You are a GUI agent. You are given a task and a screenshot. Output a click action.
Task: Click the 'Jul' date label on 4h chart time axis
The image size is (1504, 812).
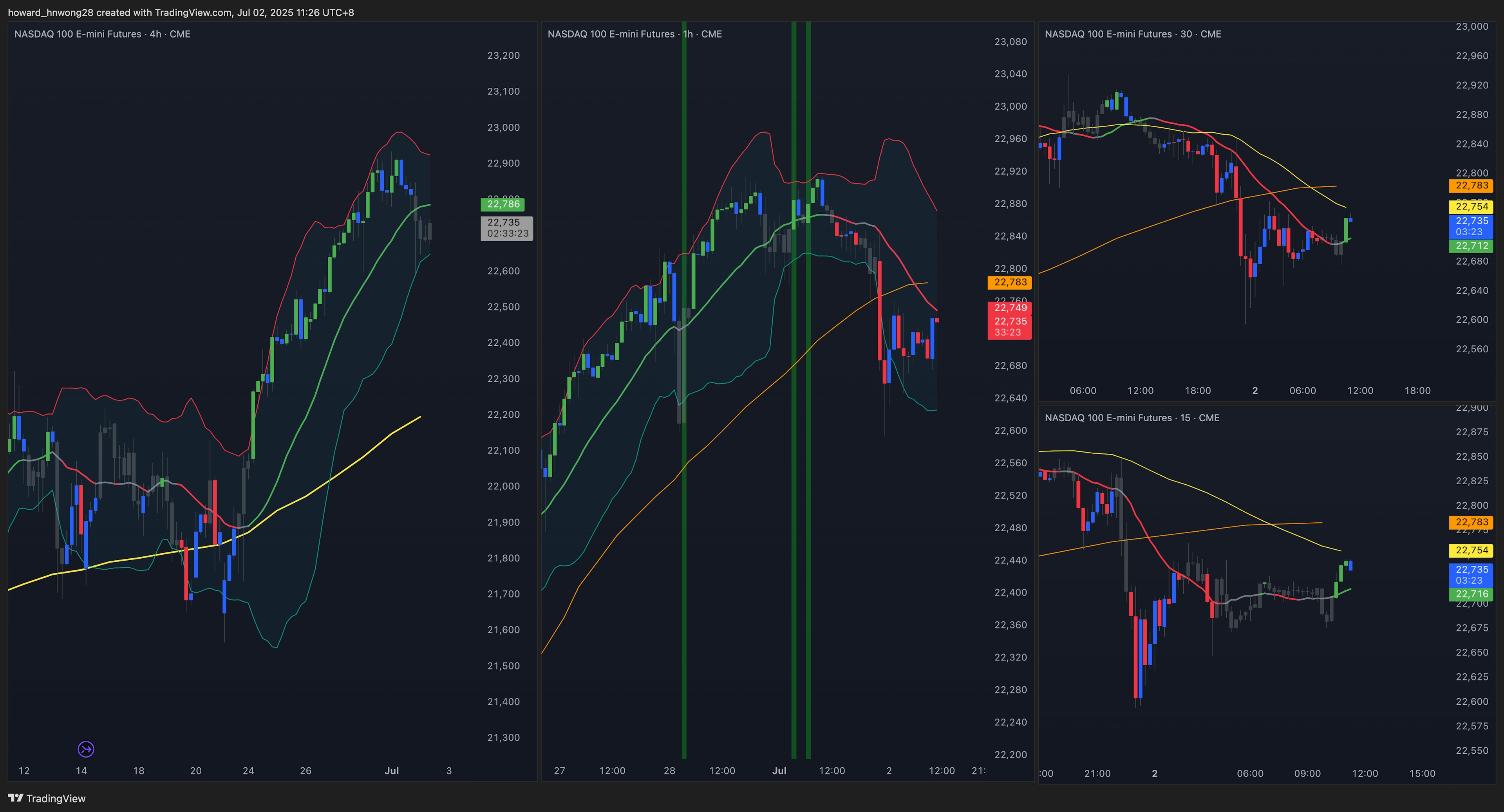(x=392, y=771)
